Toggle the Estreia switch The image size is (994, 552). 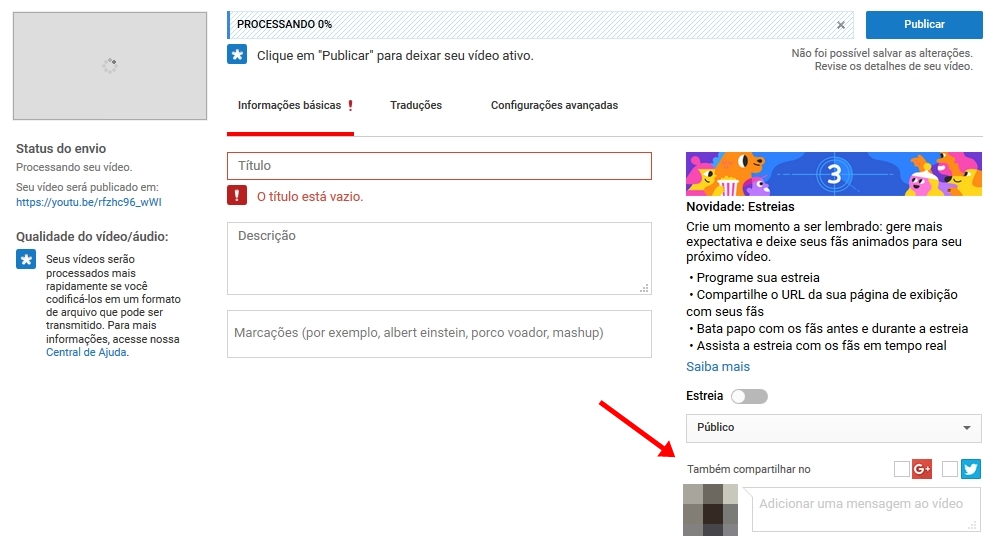click(749, 396)
